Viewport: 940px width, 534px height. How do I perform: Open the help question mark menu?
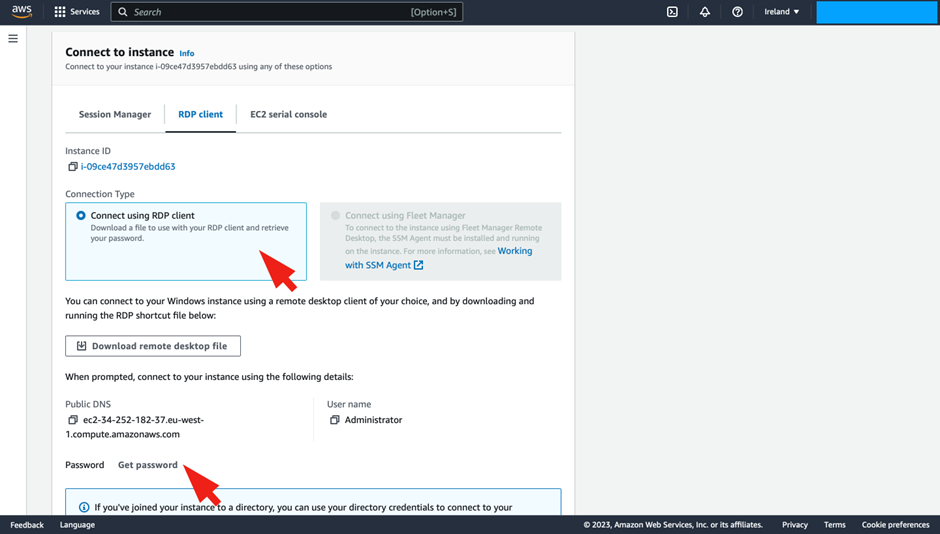737,12
